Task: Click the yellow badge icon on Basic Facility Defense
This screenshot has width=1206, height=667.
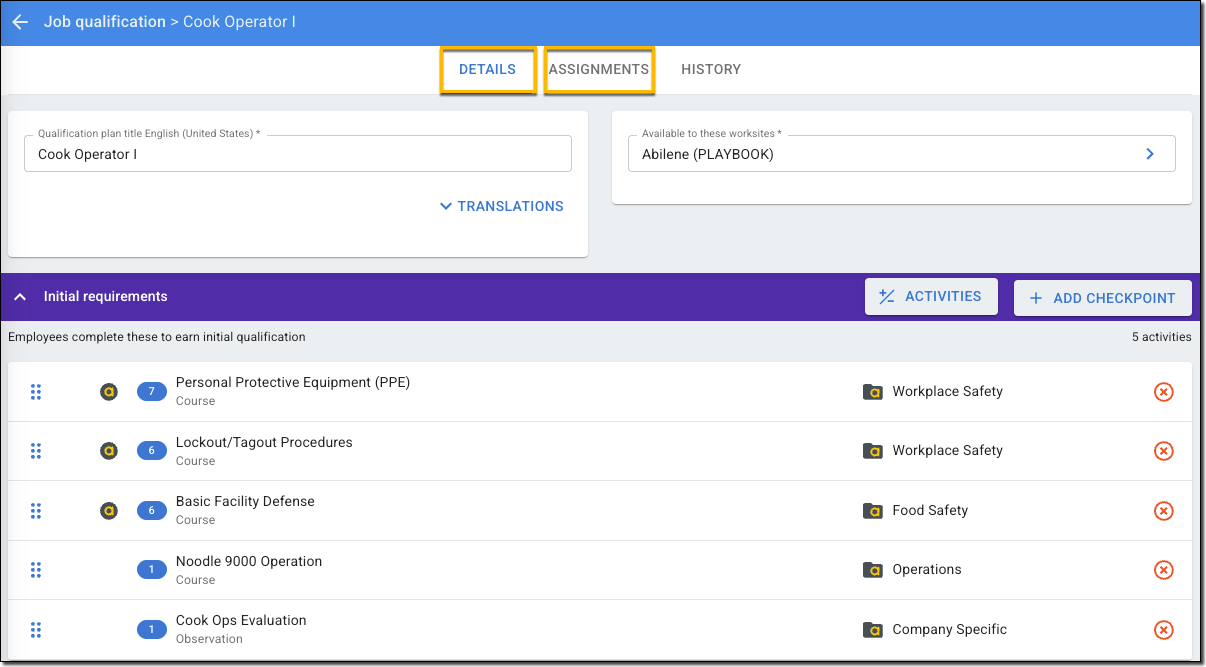Action: 109,511
